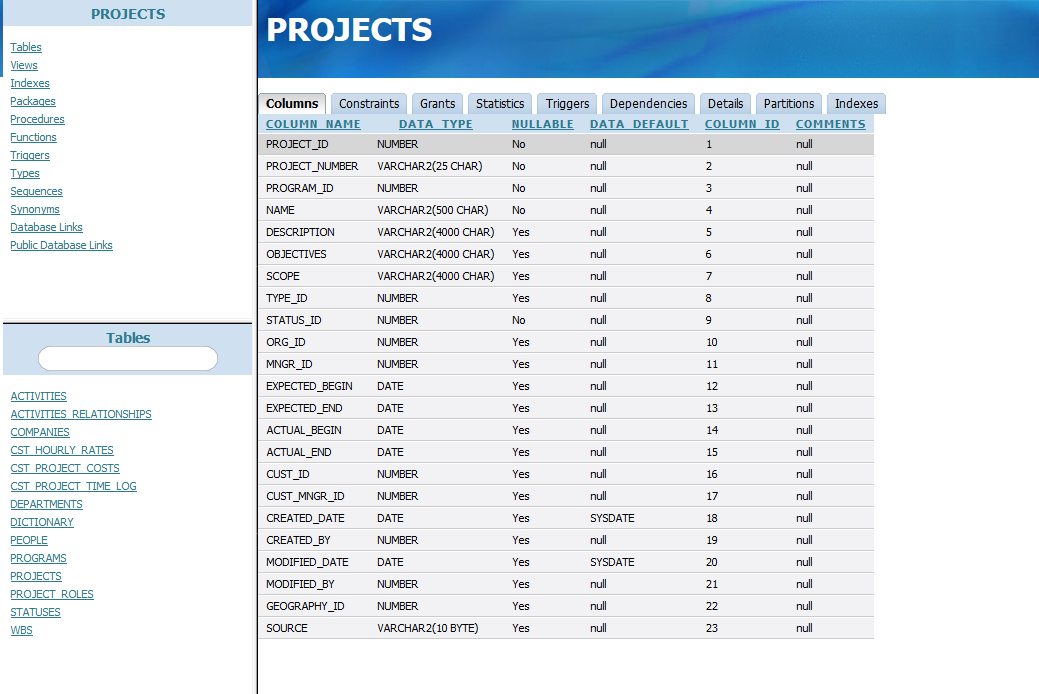Viewport: 1039px width, 694px height.
Task: Open the Views link in sidebar
Action: point(24,65)
